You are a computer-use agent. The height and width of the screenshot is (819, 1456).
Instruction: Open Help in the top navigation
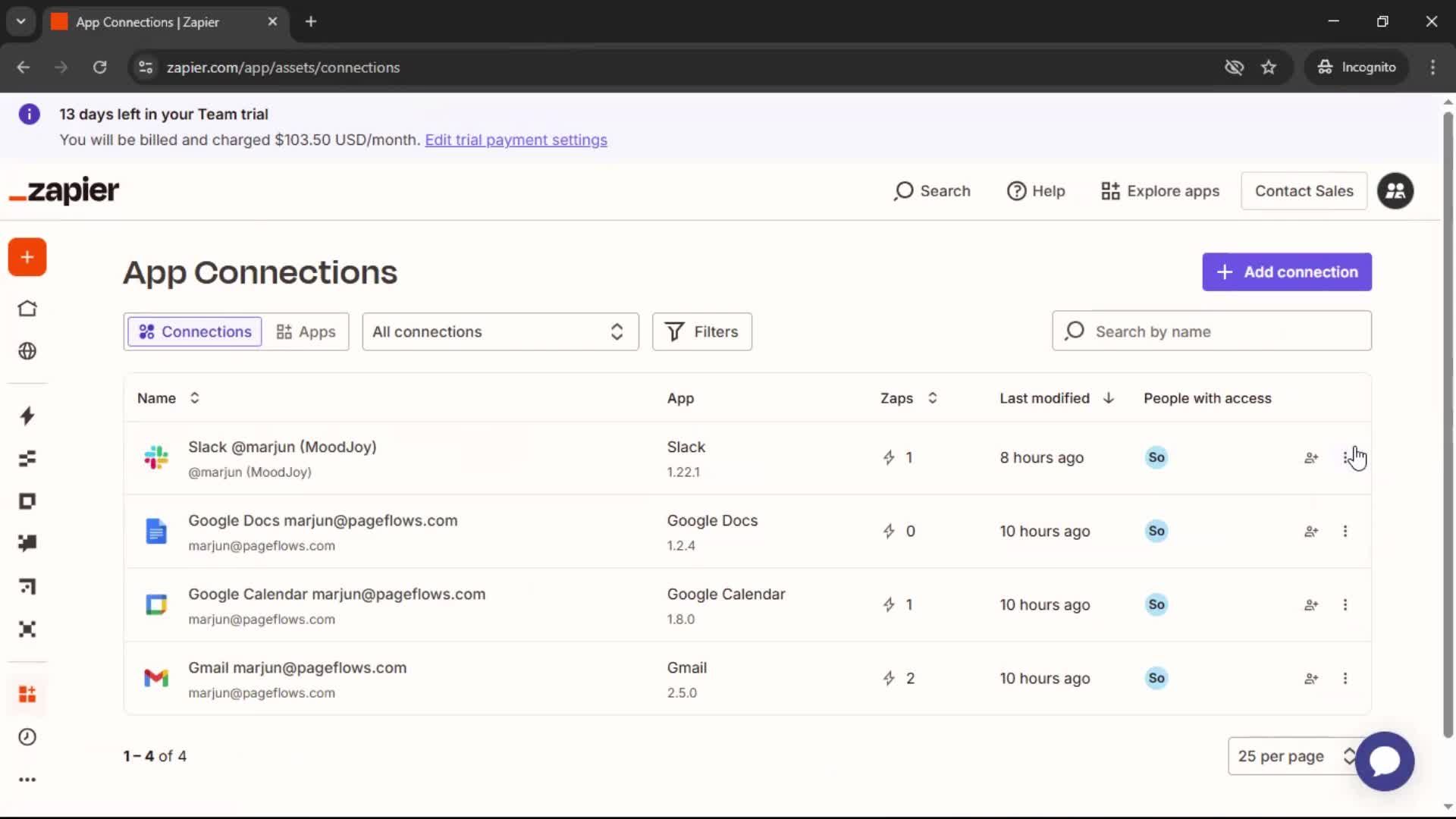1036,191
